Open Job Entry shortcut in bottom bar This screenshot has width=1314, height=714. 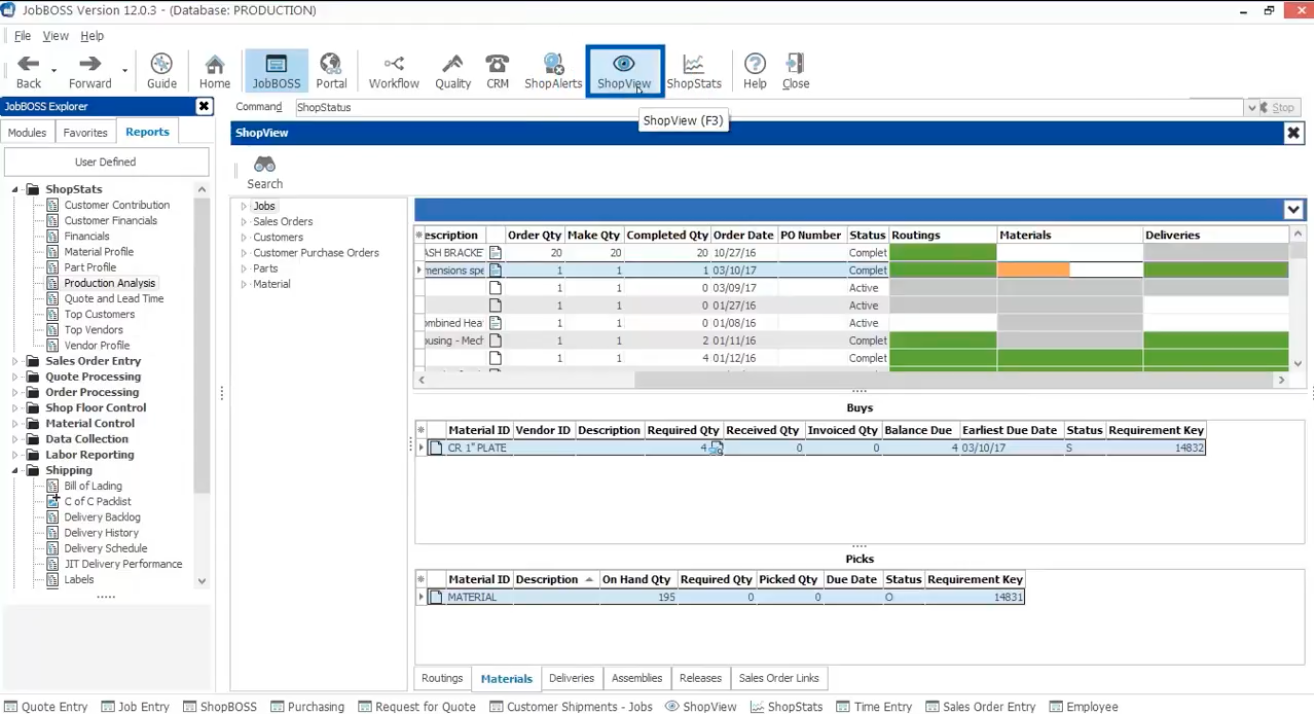[x=135, y=706]
